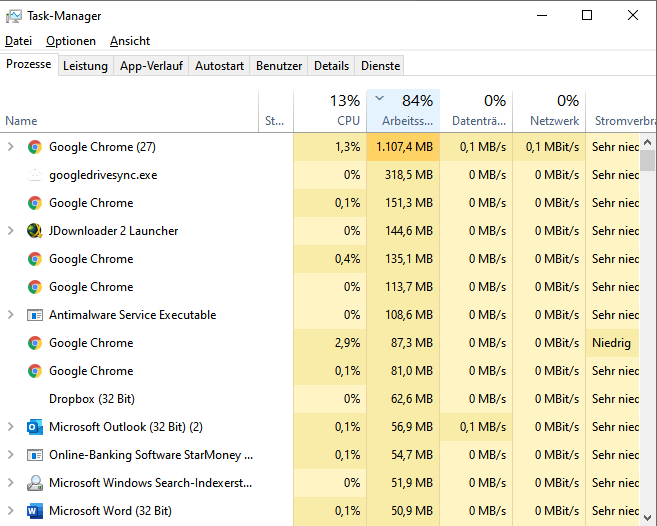The width and height of the screenshot is (657, 526).
Task: Click the Task-Manager title bar icon
Action: click(14, 16)
